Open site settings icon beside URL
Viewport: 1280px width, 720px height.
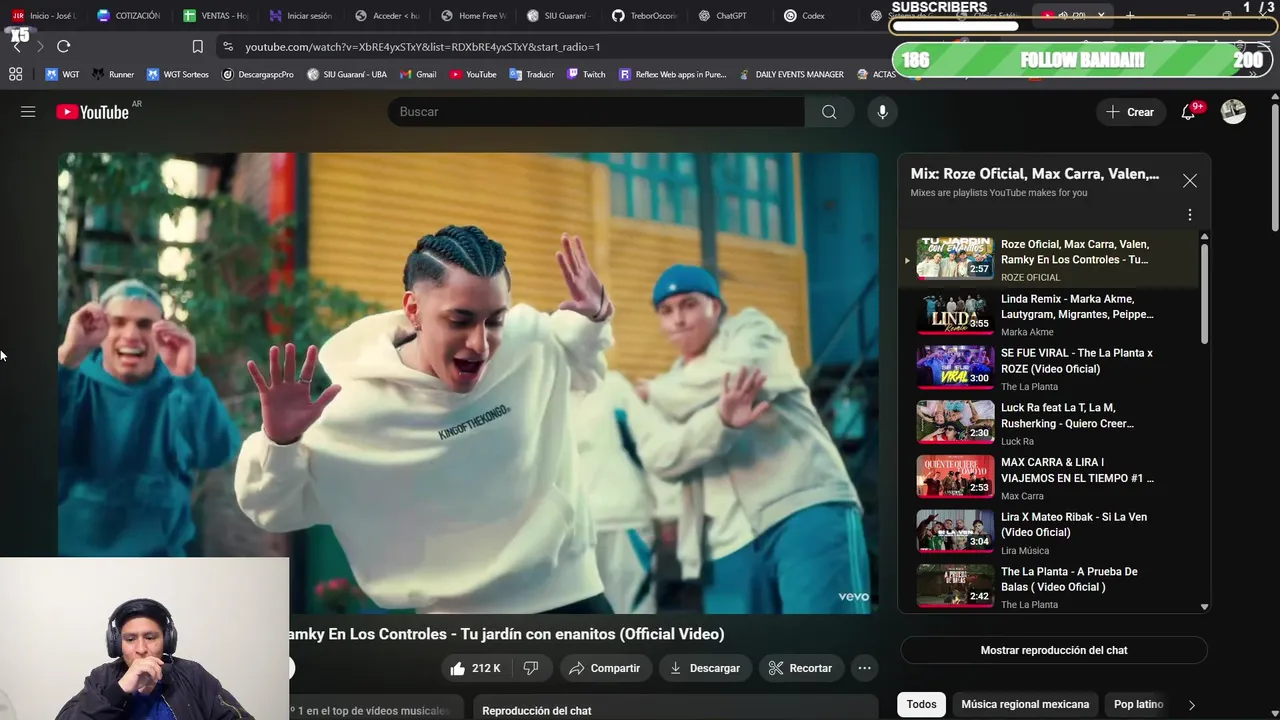(x=227, y=46)
